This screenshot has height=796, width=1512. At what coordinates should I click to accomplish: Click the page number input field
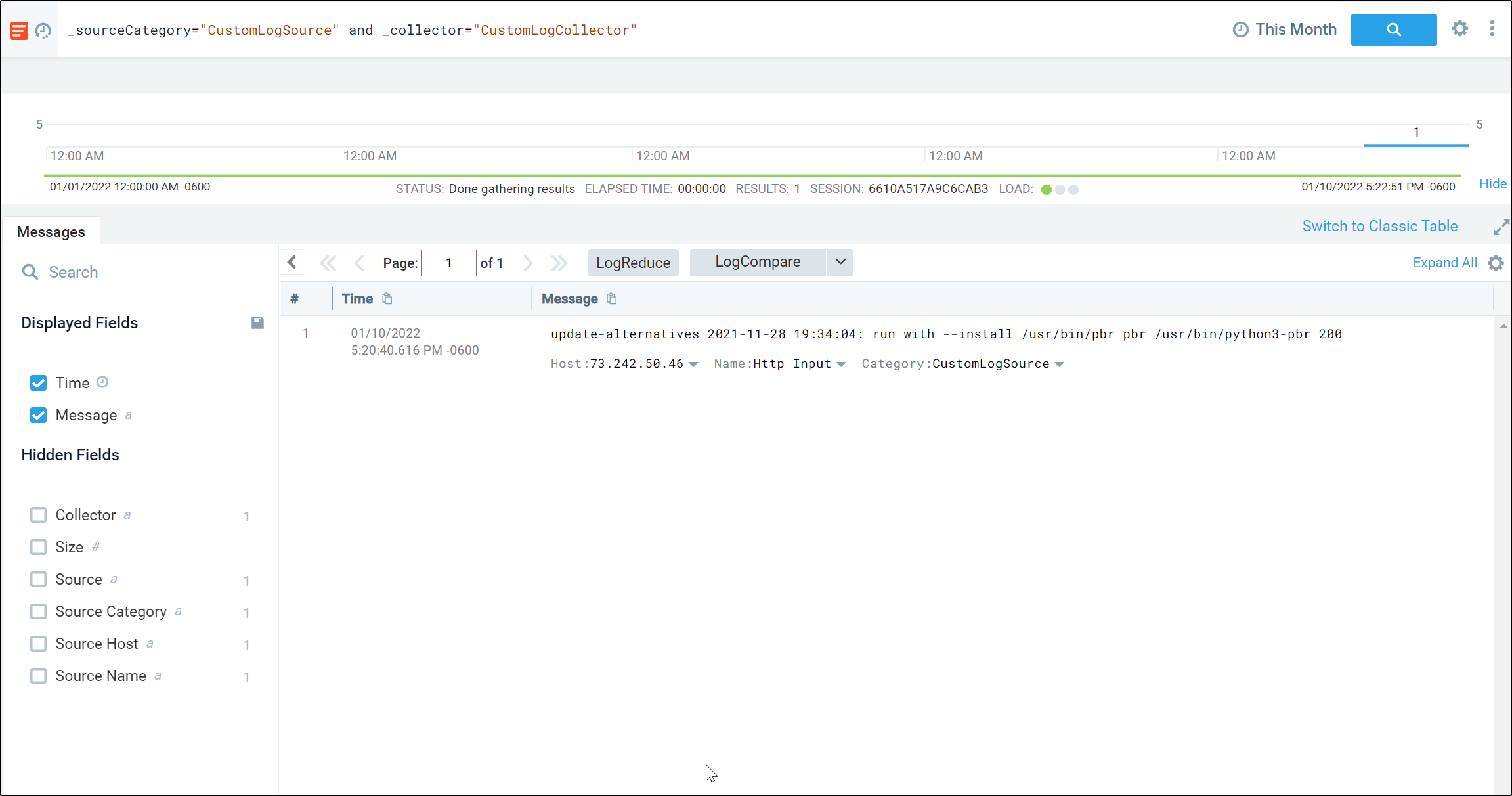pos(448,262)
